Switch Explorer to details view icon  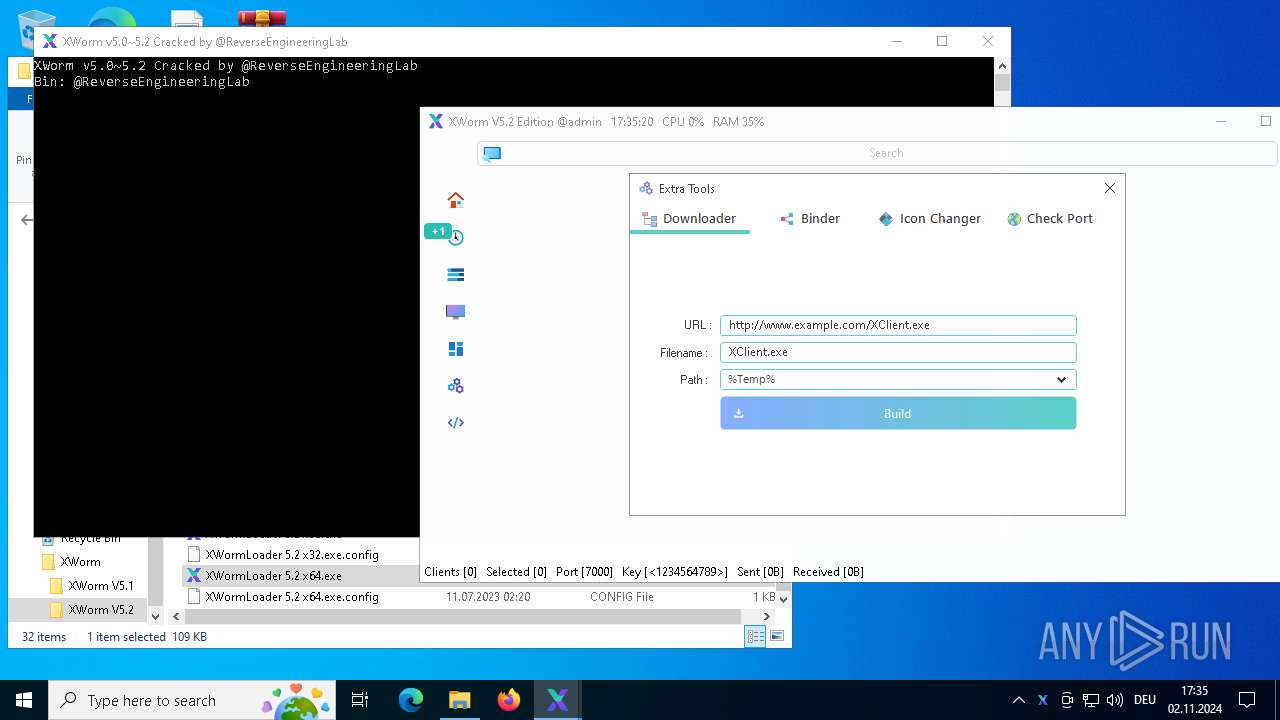click(x=755, y=637)
